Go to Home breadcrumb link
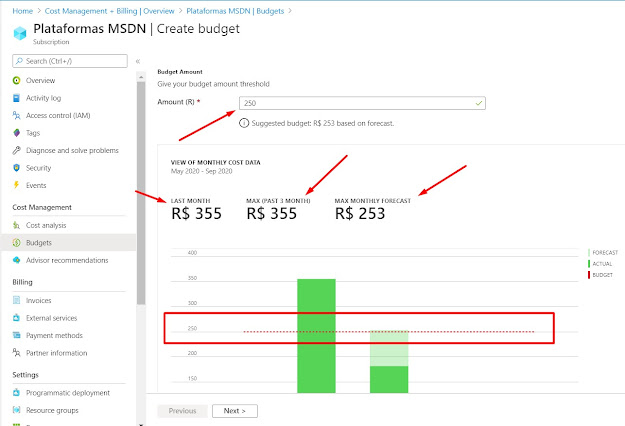The width and height of the screenshot is (625, 426). tap(22, 11)
